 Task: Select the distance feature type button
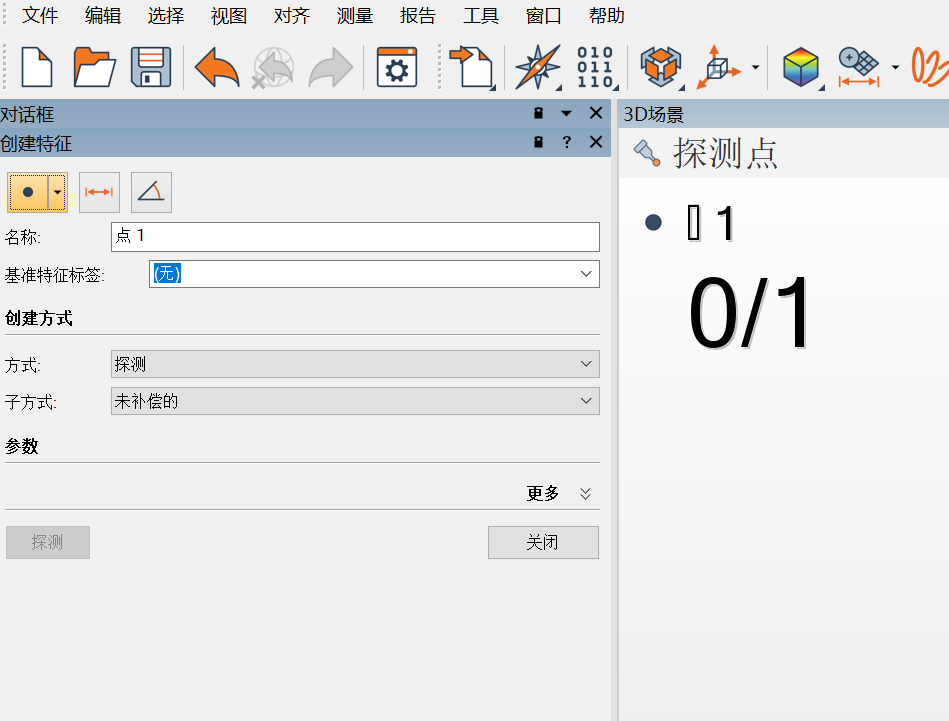[99, 193]
